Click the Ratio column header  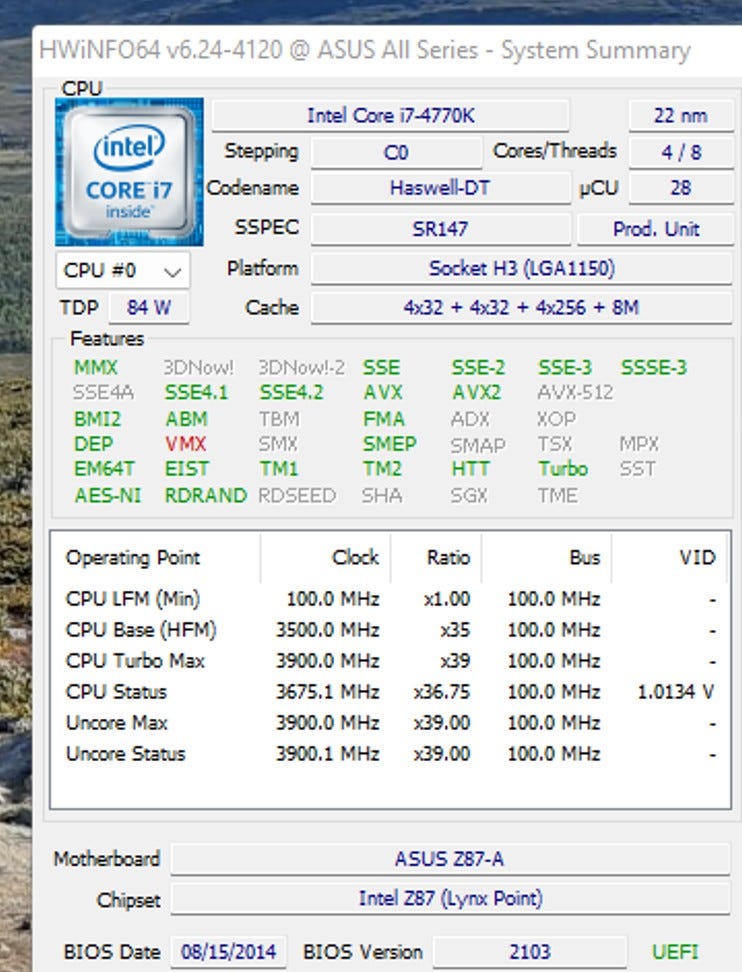(436, 557)
